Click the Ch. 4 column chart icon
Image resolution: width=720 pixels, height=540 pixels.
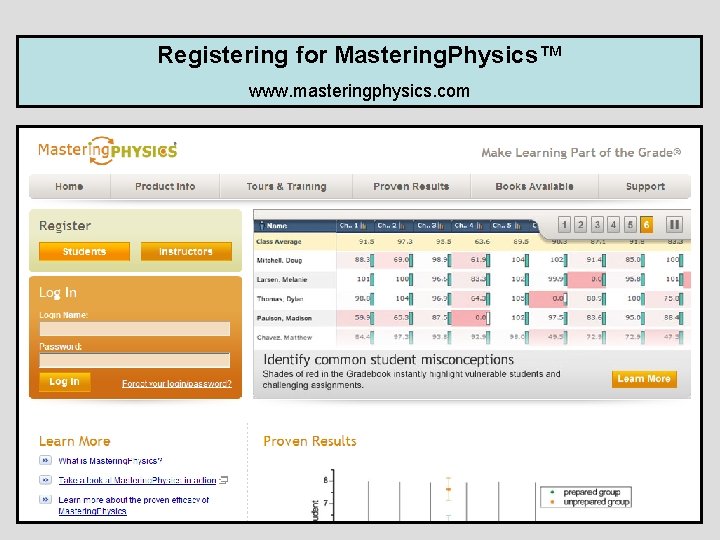(479, 225)
